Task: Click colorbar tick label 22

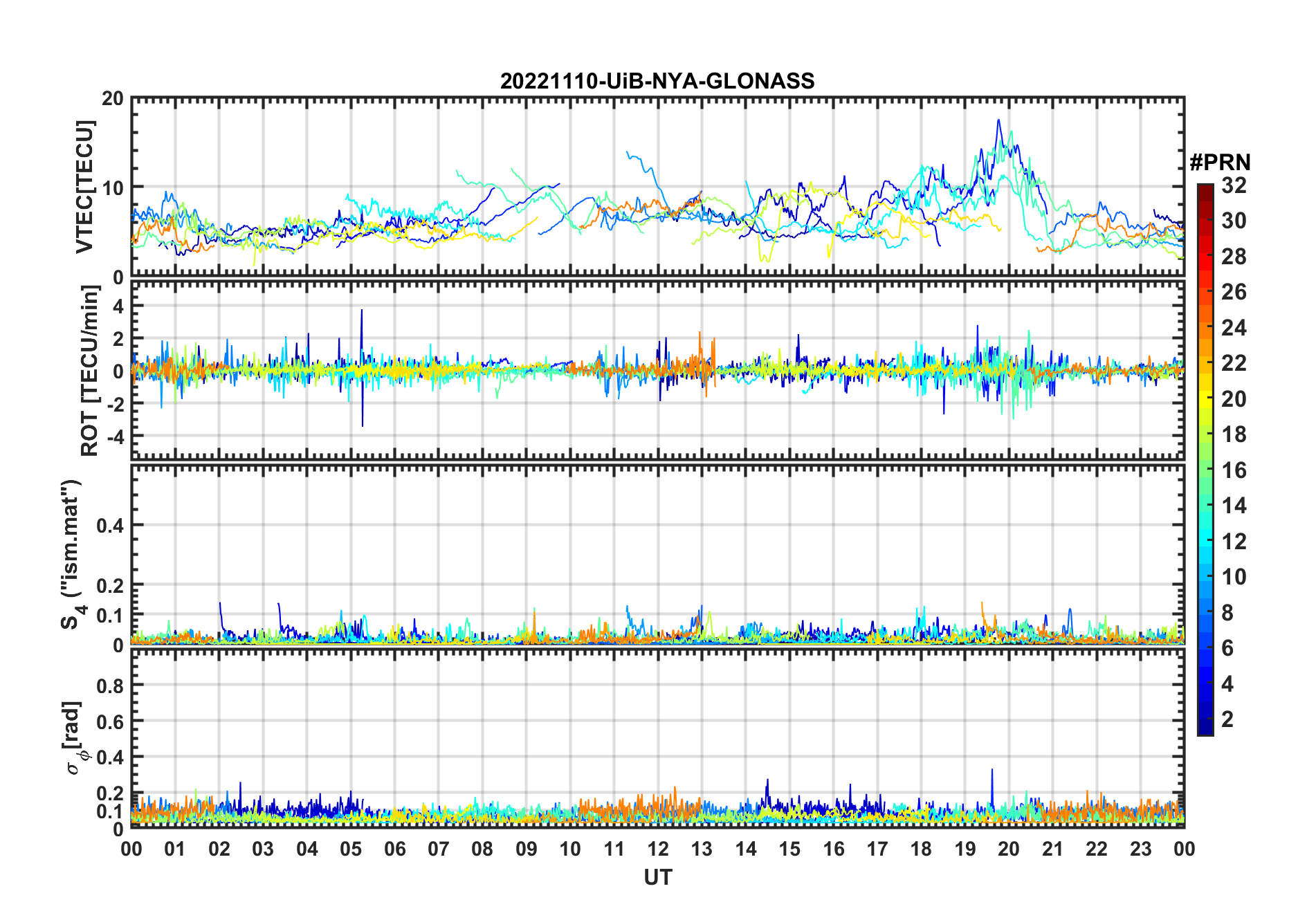Action: (1234, 363)
